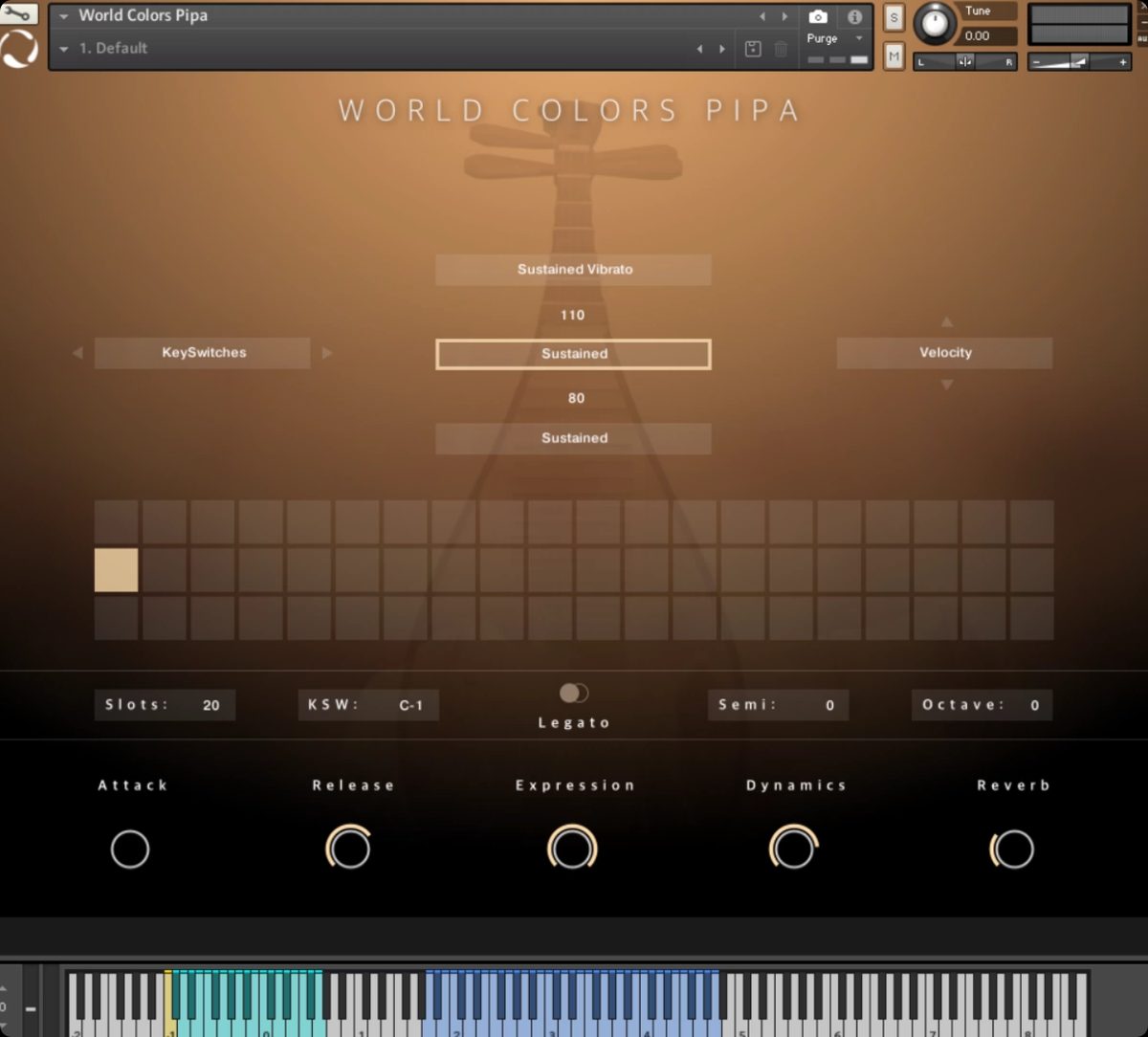Expand the World Colors Pipa instrument dropdown arrow
This screenshot has height=1037, width=1148.
64,16
